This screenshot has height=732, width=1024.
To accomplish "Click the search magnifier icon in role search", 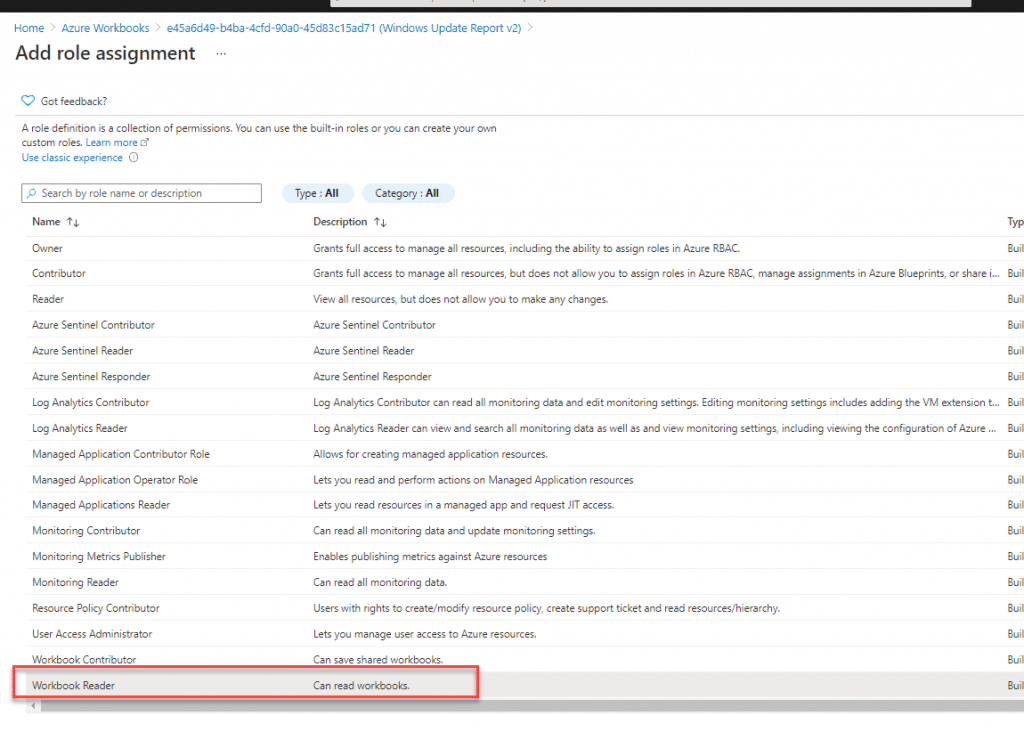I will (31, 193).
